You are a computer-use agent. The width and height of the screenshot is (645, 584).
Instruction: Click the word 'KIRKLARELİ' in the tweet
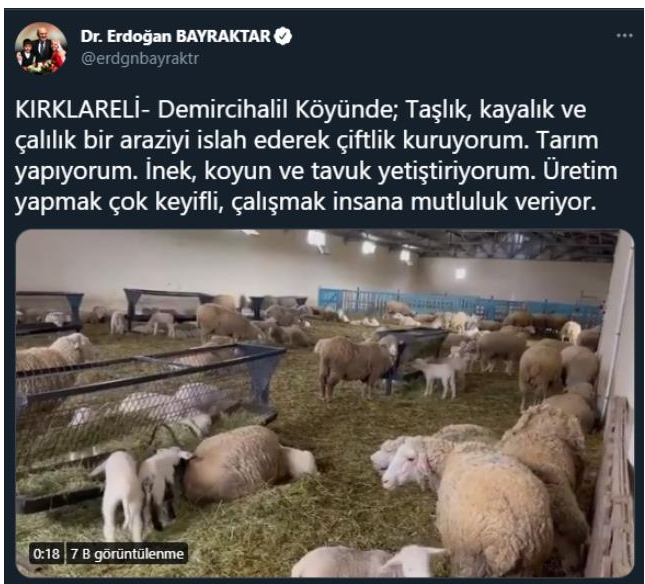click(x=77, y=110)
